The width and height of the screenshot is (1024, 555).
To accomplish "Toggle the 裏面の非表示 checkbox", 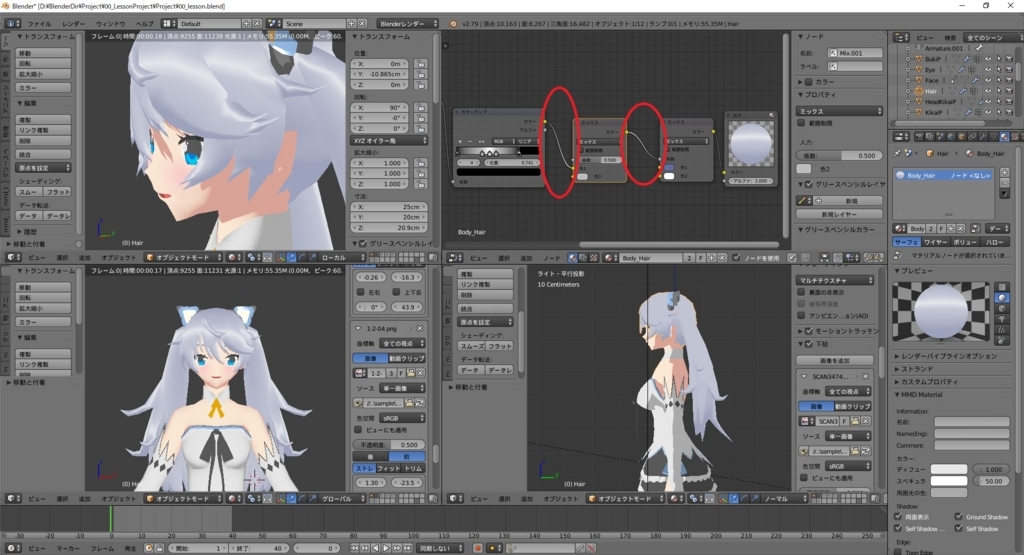I will tap(801, 293).
